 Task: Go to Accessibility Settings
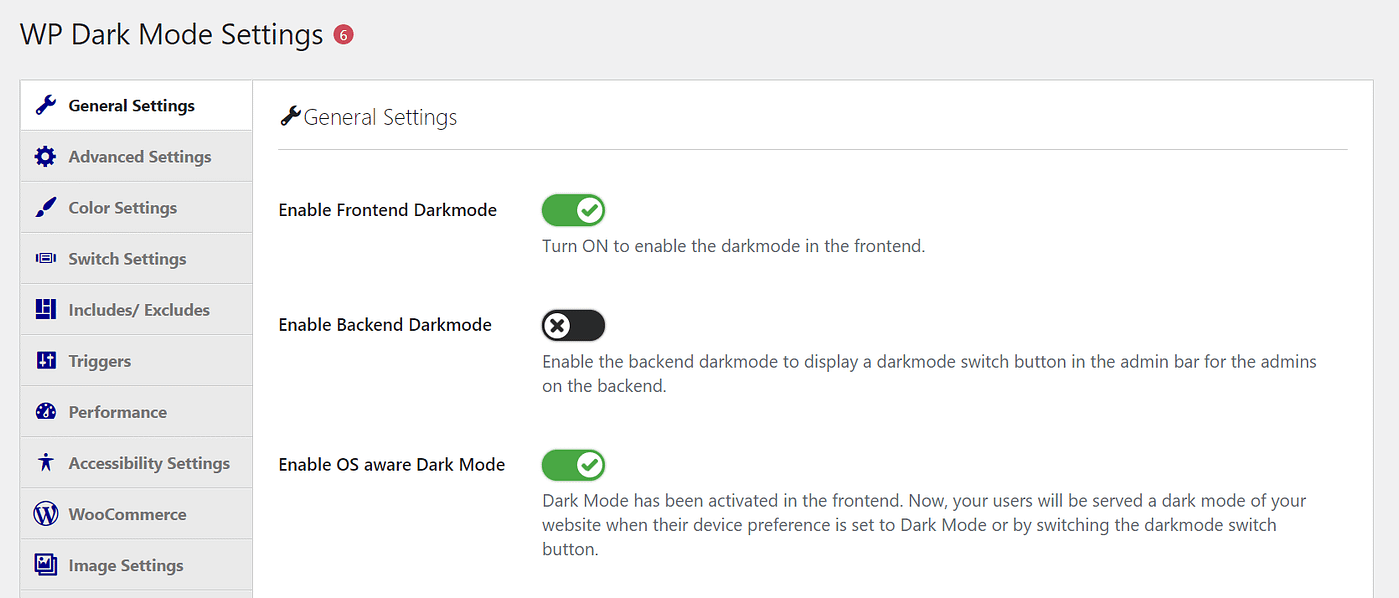click(148, 462)
